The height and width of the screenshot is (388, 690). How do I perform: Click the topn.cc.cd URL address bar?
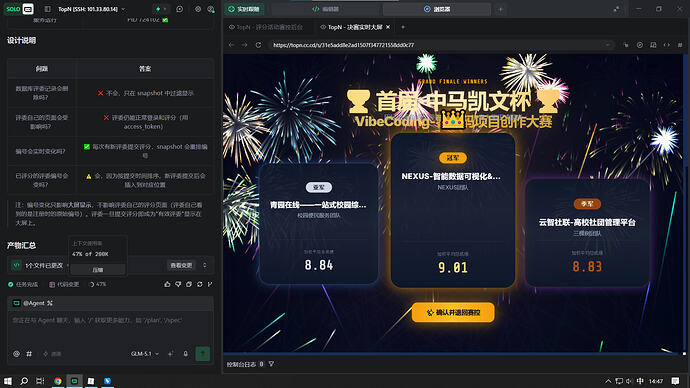tap(441, 45)
